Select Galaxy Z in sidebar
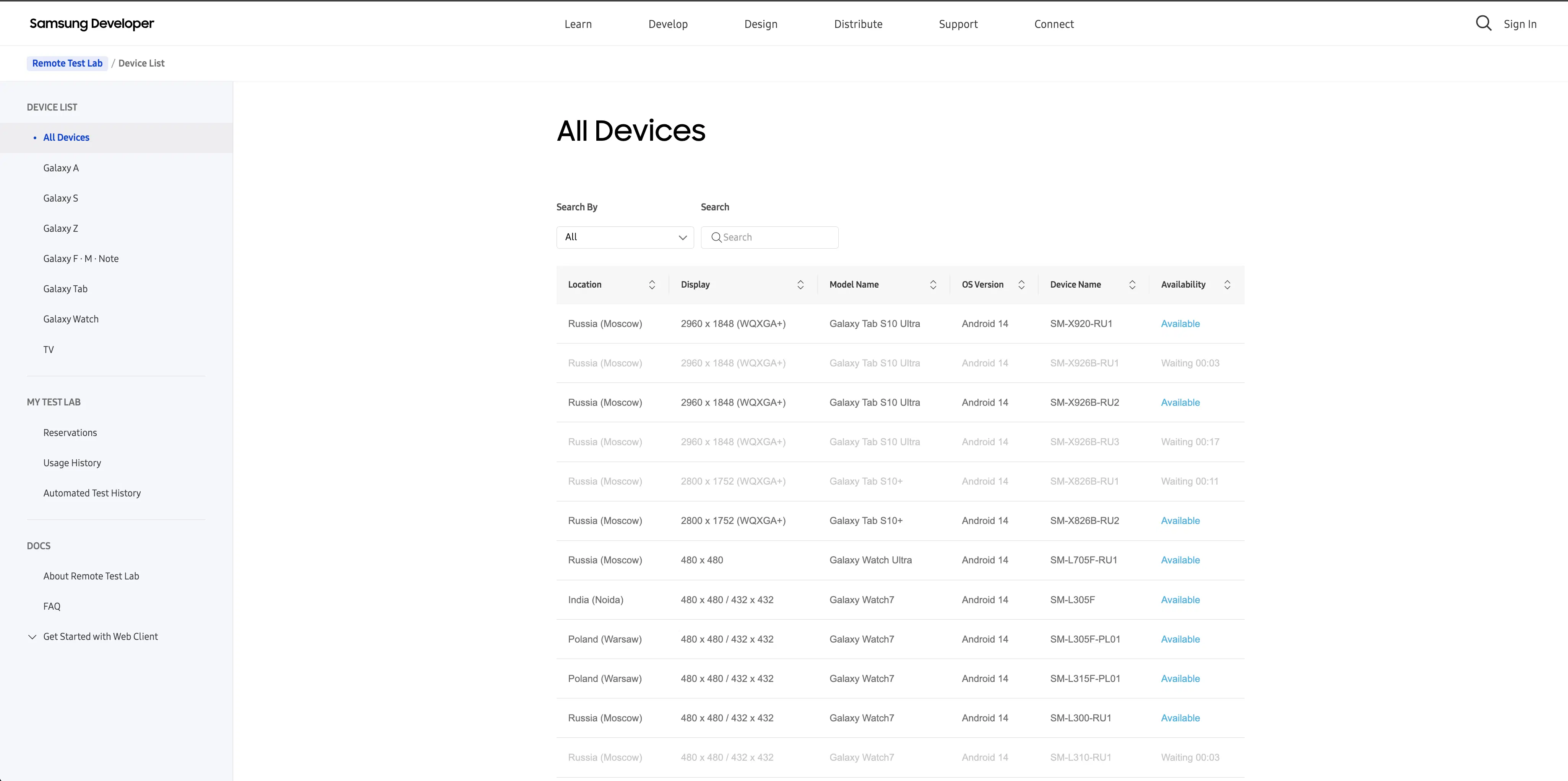The height and width of the screenshot is (781, 1568). pyautogui.click(x=60, y=228)
